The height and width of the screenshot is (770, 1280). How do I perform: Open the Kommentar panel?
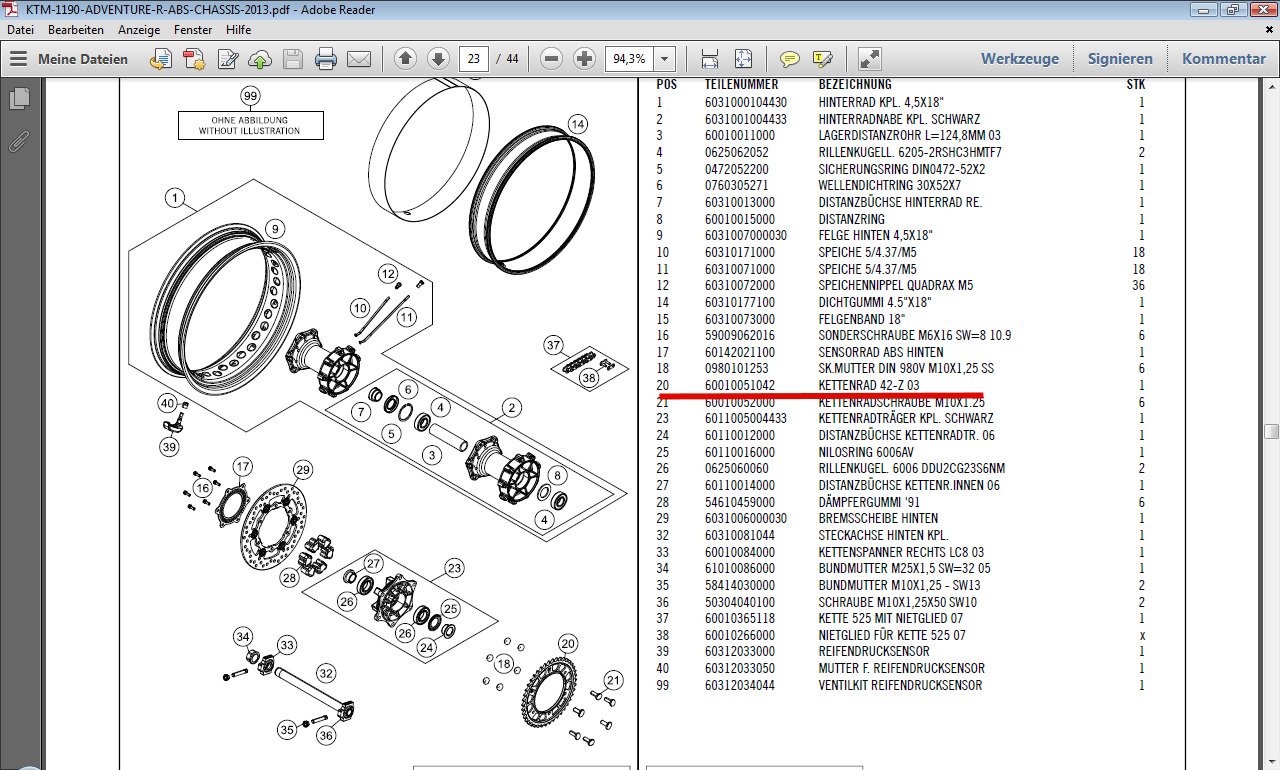tap(1223, 59)
